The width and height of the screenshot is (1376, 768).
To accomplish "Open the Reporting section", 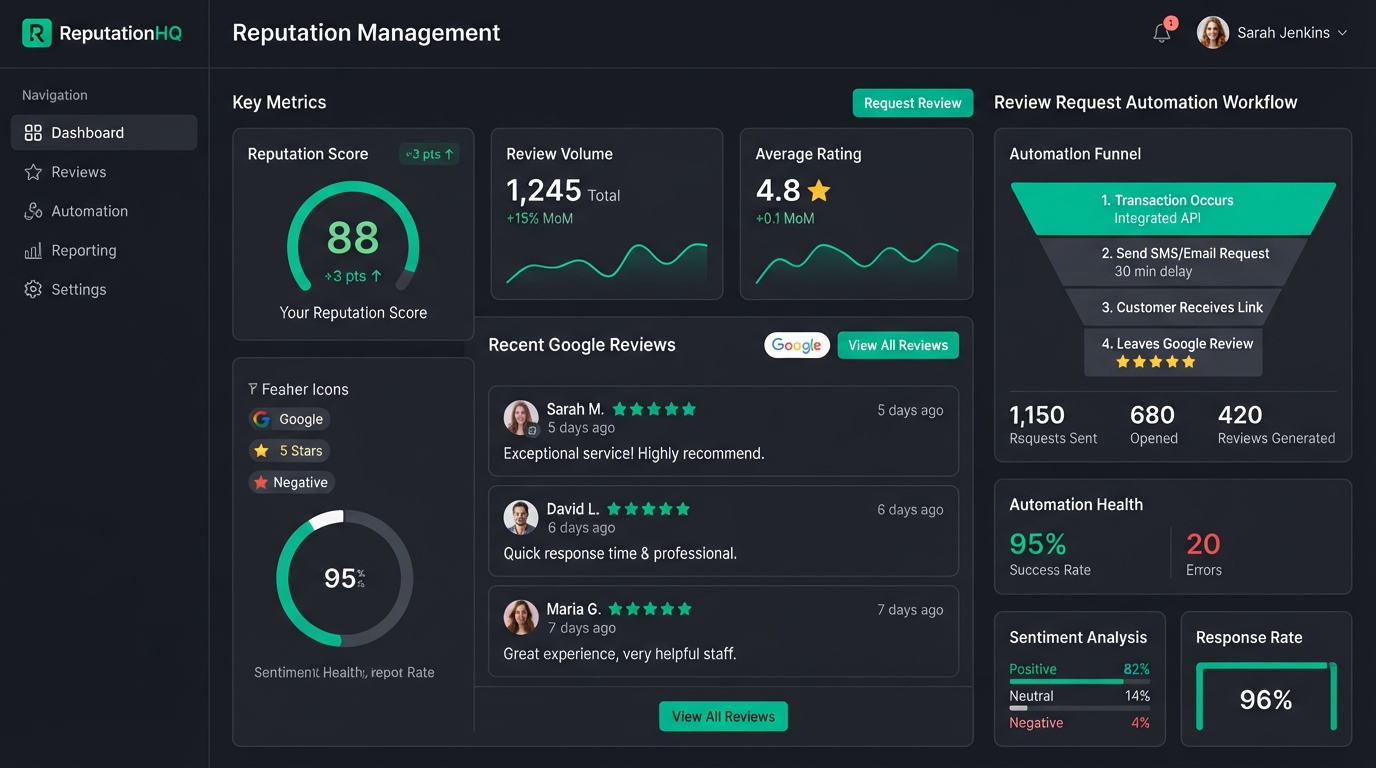I will 104,250.
